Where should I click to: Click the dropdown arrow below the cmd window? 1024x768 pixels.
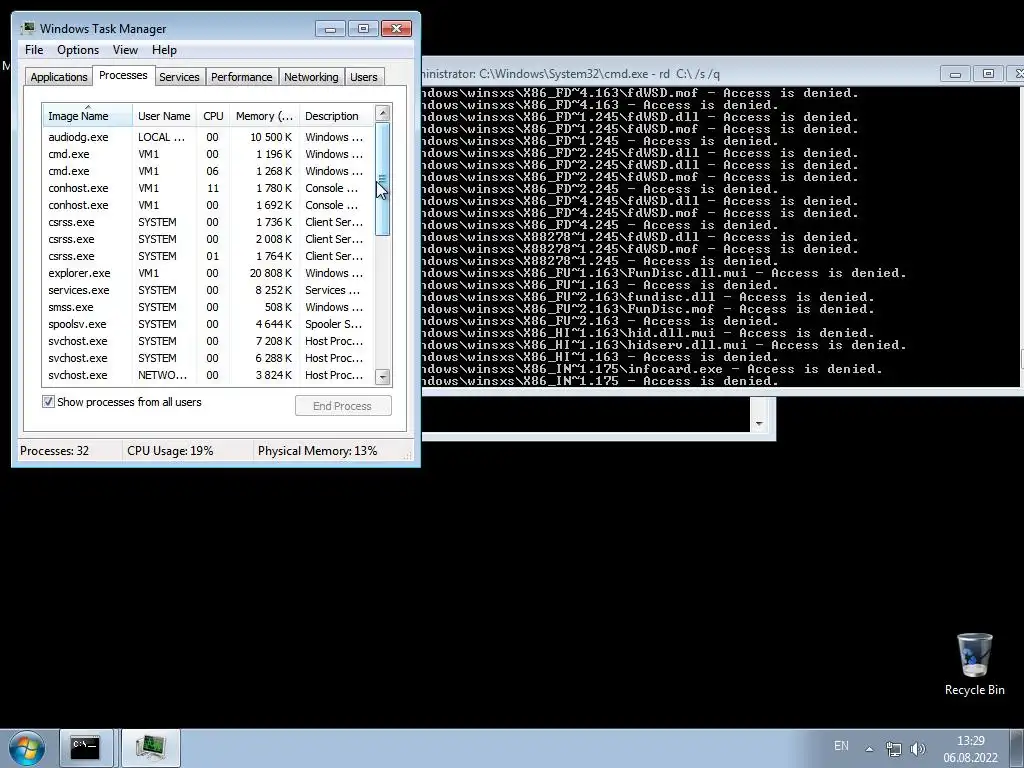click(759, 424)
